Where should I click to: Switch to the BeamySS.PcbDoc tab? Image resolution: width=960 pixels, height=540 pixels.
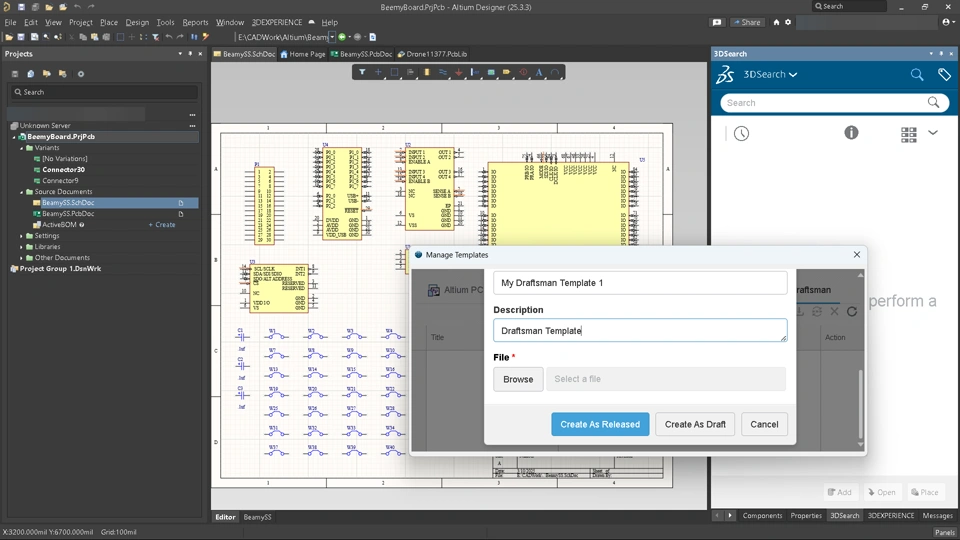coord(361,54)
